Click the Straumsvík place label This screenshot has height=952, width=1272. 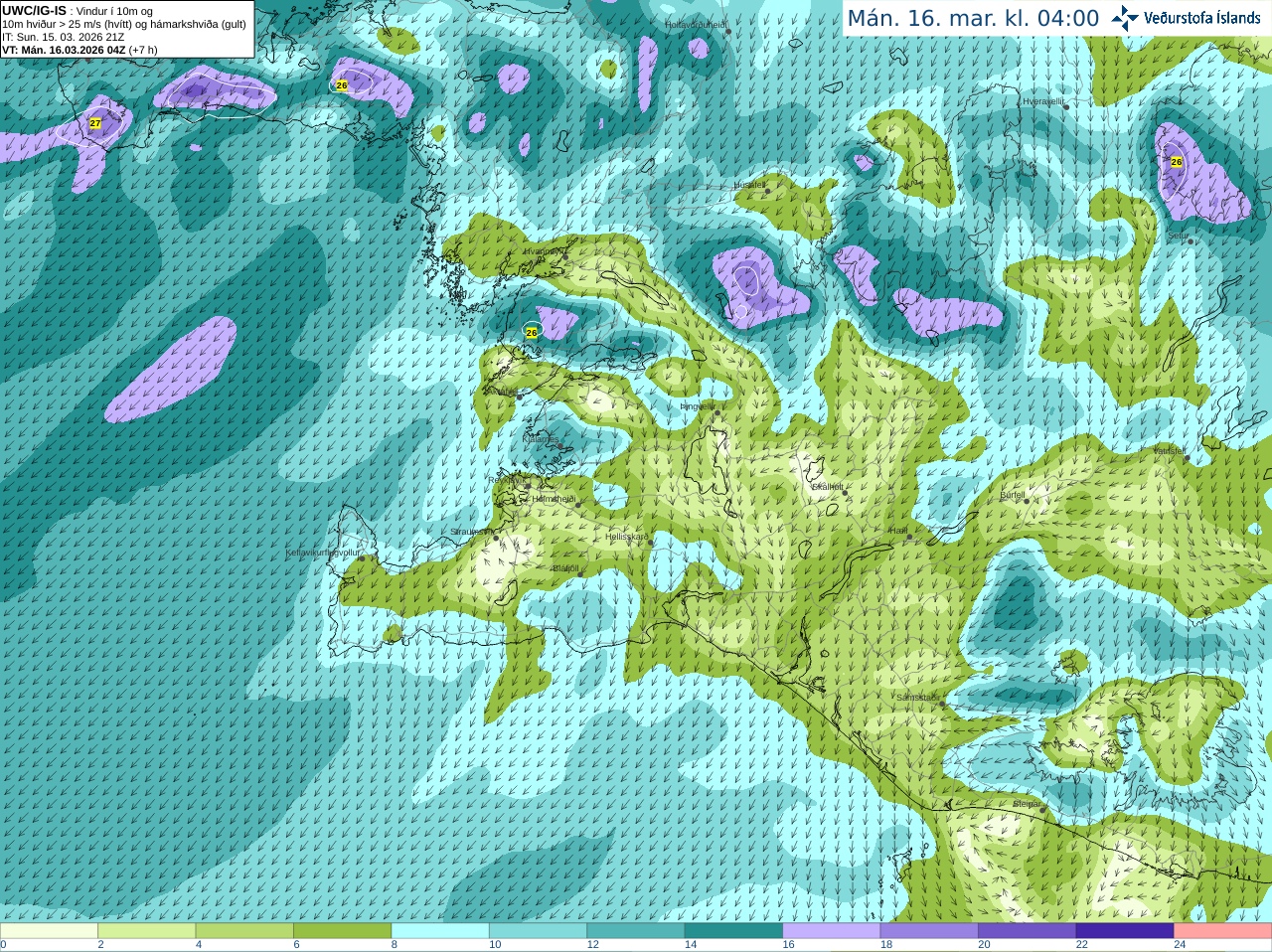click(470, 532)
